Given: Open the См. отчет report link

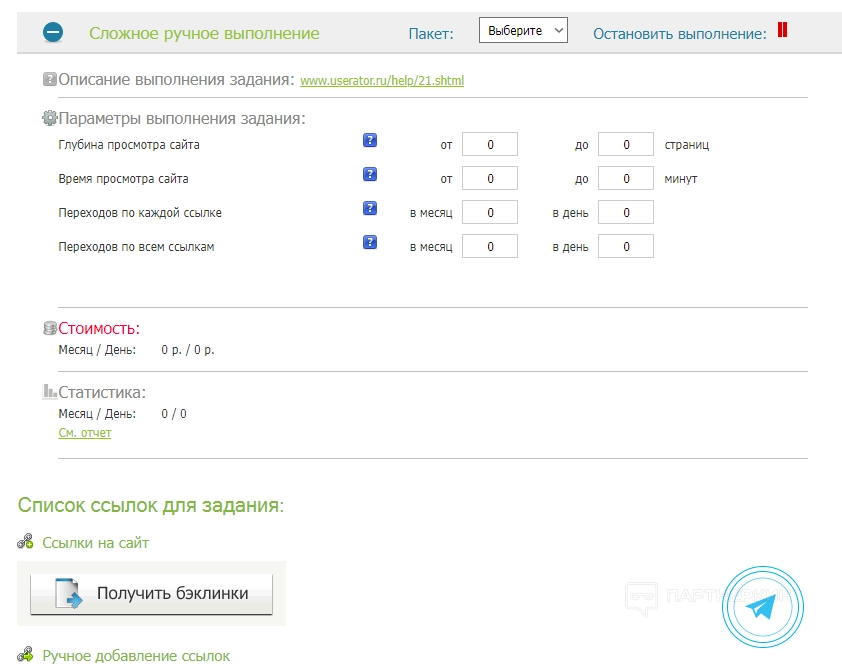Looking at the screenshot, I should pyautogui.click(x=85, y=433).
